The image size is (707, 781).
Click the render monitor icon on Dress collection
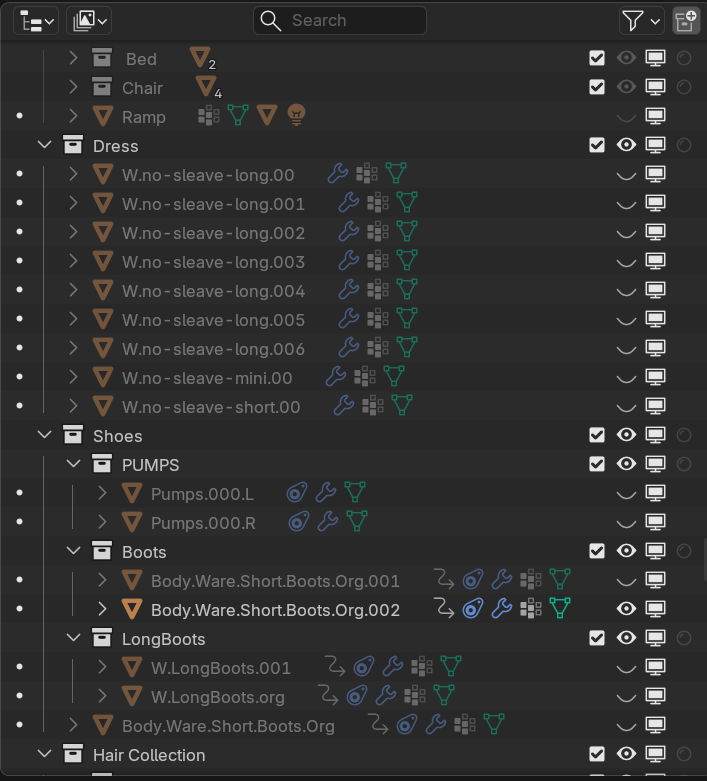pyautogui.click(x=655, y=146)
